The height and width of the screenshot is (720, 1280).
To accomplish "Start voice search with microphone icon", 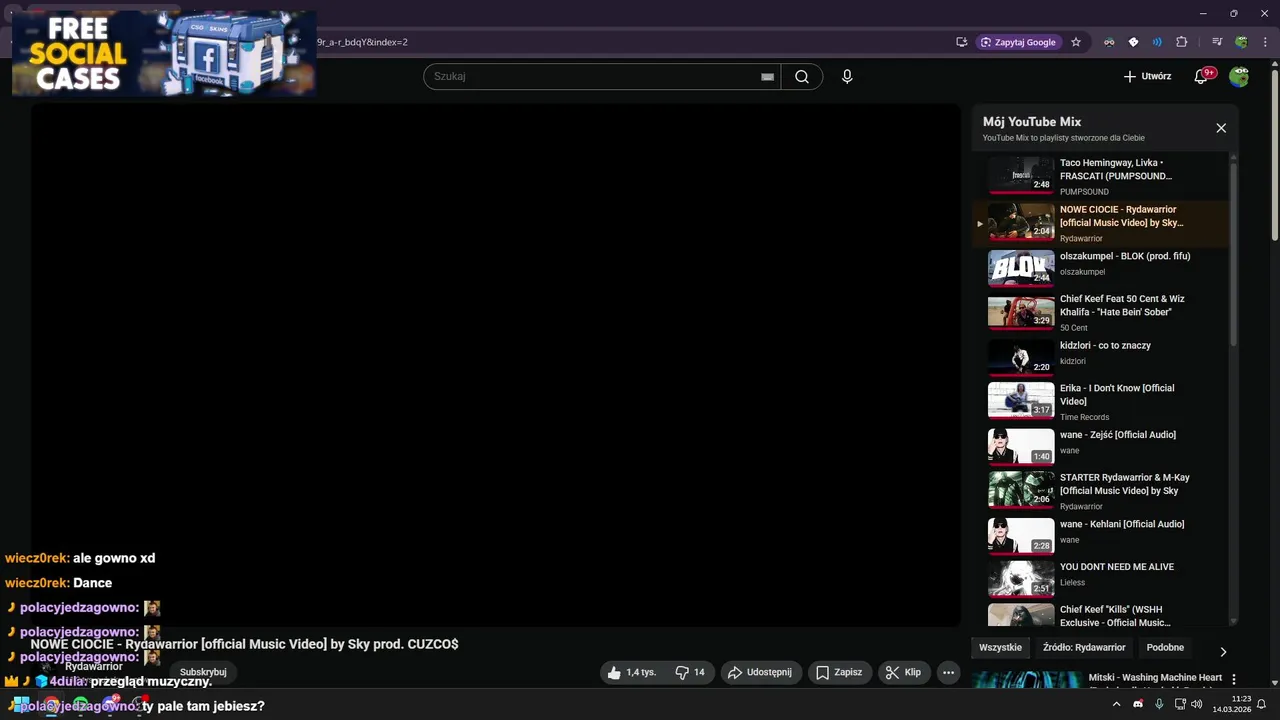I will (847, 76).
